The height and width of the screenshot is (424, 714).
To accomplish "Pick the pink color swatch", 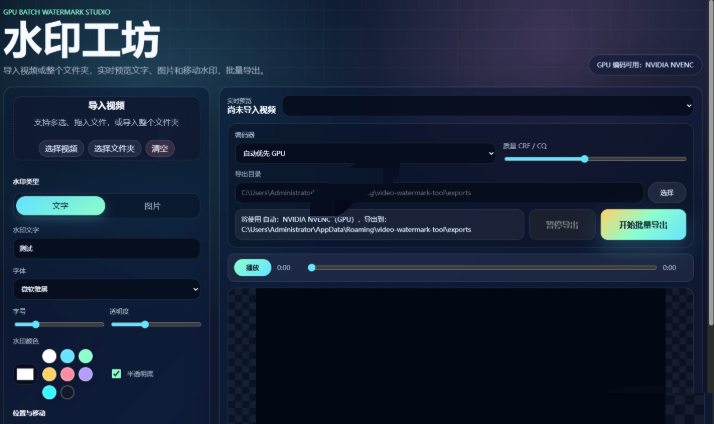I will pyautogui.click(x=67, y=374).
